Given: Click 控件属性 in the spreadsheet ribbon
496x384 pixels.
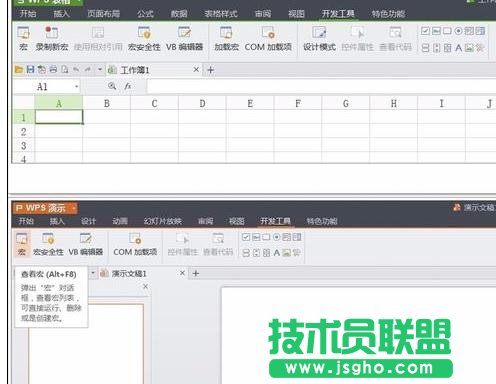Looking at the screenshot, I should coord(357,39).
